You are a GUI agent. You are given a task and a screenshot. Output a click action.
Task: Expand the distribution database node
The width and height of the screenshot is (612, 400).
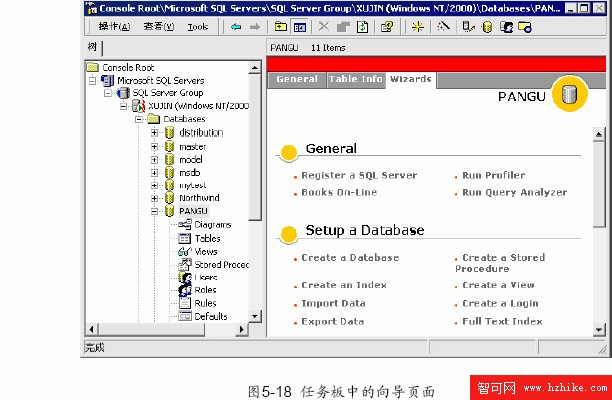pos(155,133)
